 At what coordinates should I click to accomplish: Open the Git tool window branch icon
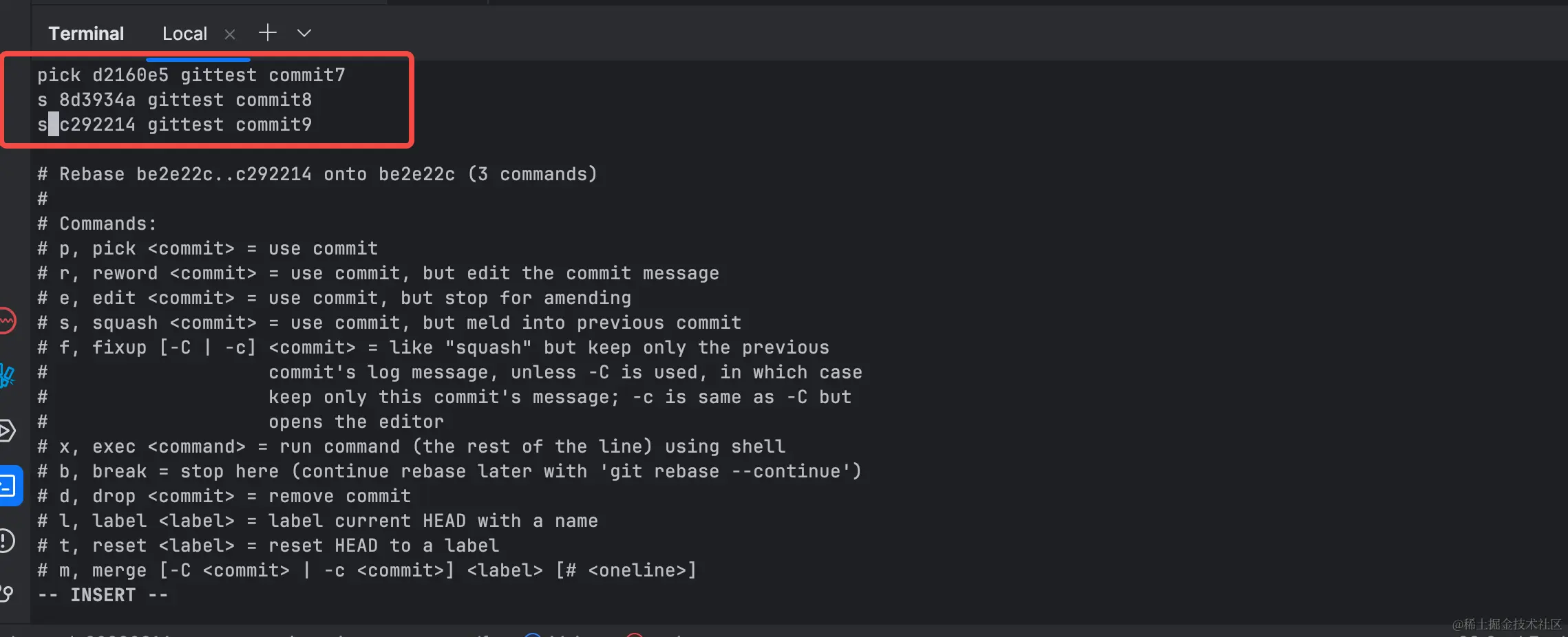click(7, 594)
